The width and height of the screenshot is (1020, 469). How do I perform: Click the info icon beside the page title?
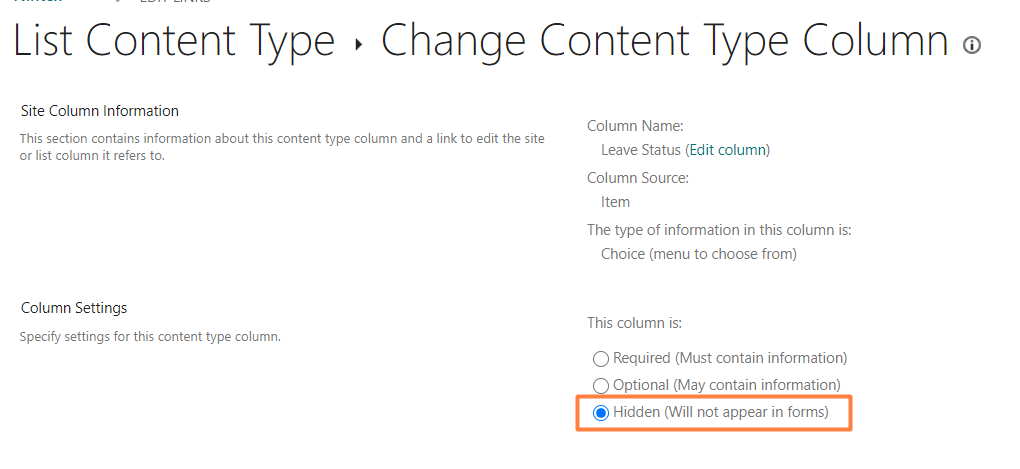click(972, 45)
